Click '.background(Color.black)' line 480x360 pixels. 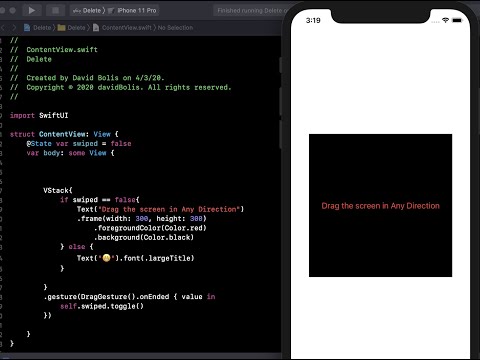(x=144, y=237)
